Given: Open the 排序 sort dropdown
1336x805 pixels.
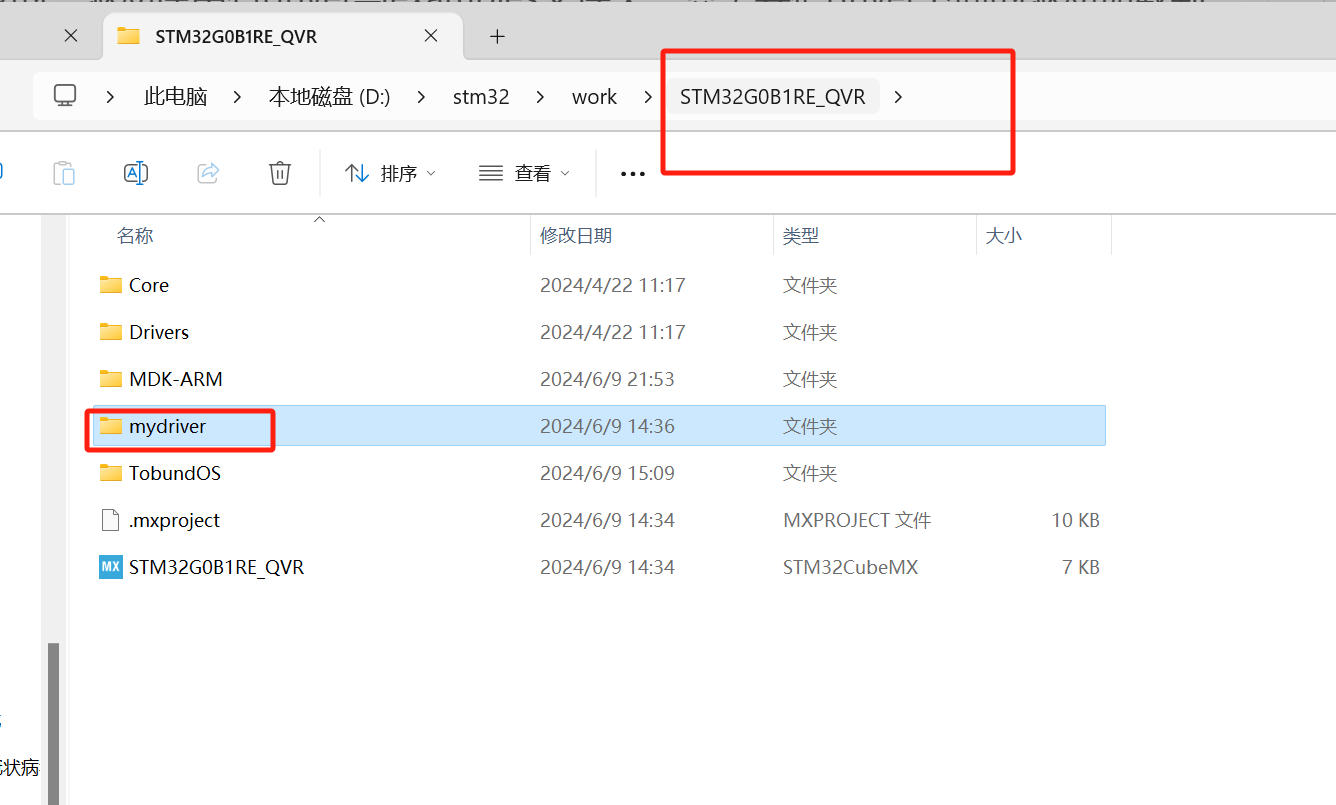Looking at the screenshot, I should 390,173.
